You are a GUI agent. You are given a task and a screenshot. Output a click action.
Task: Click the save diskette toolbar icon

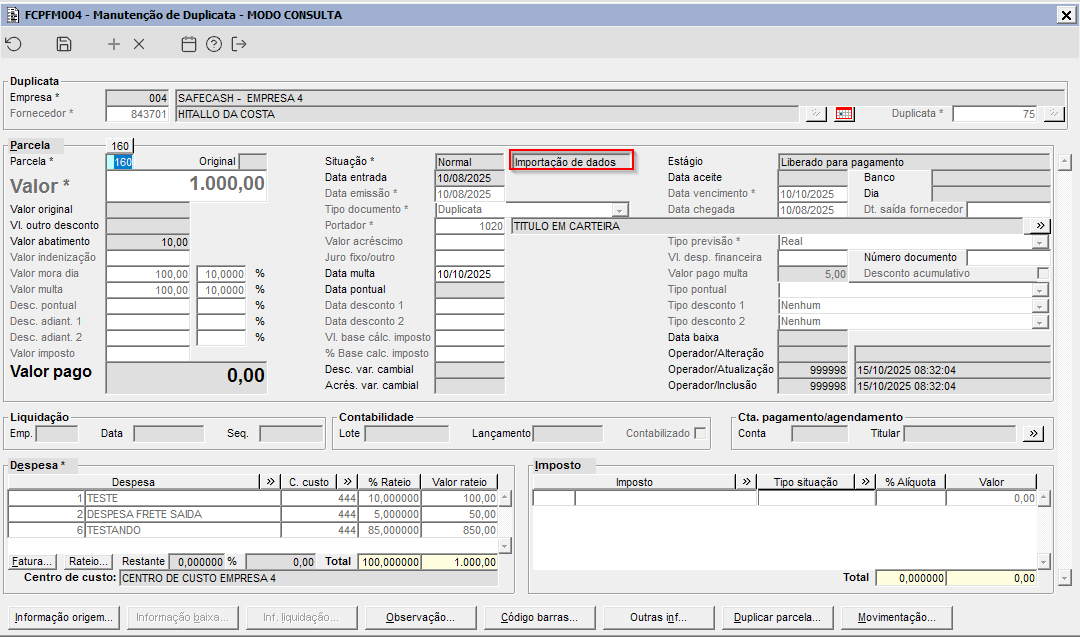63,44
